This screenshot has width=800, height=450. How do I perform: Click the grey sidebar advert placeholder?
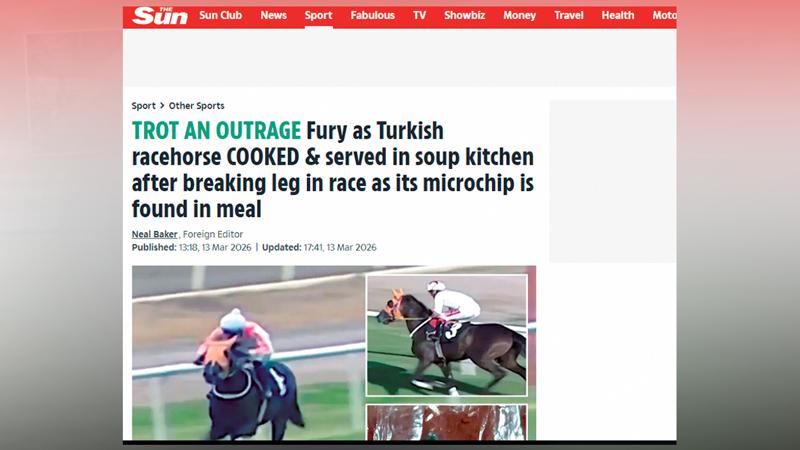(612, 181)
